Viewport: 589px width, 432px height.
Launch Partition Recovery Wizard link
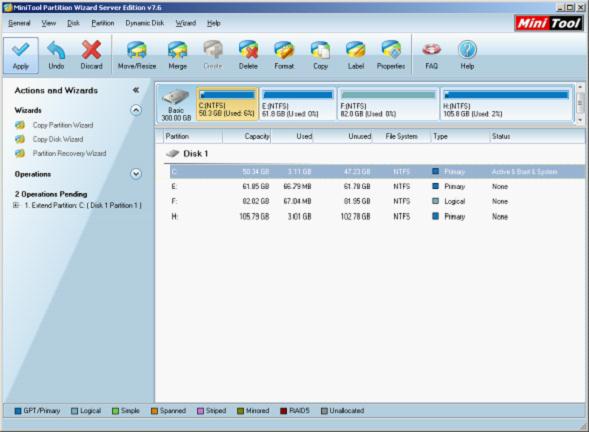[69, 153]
